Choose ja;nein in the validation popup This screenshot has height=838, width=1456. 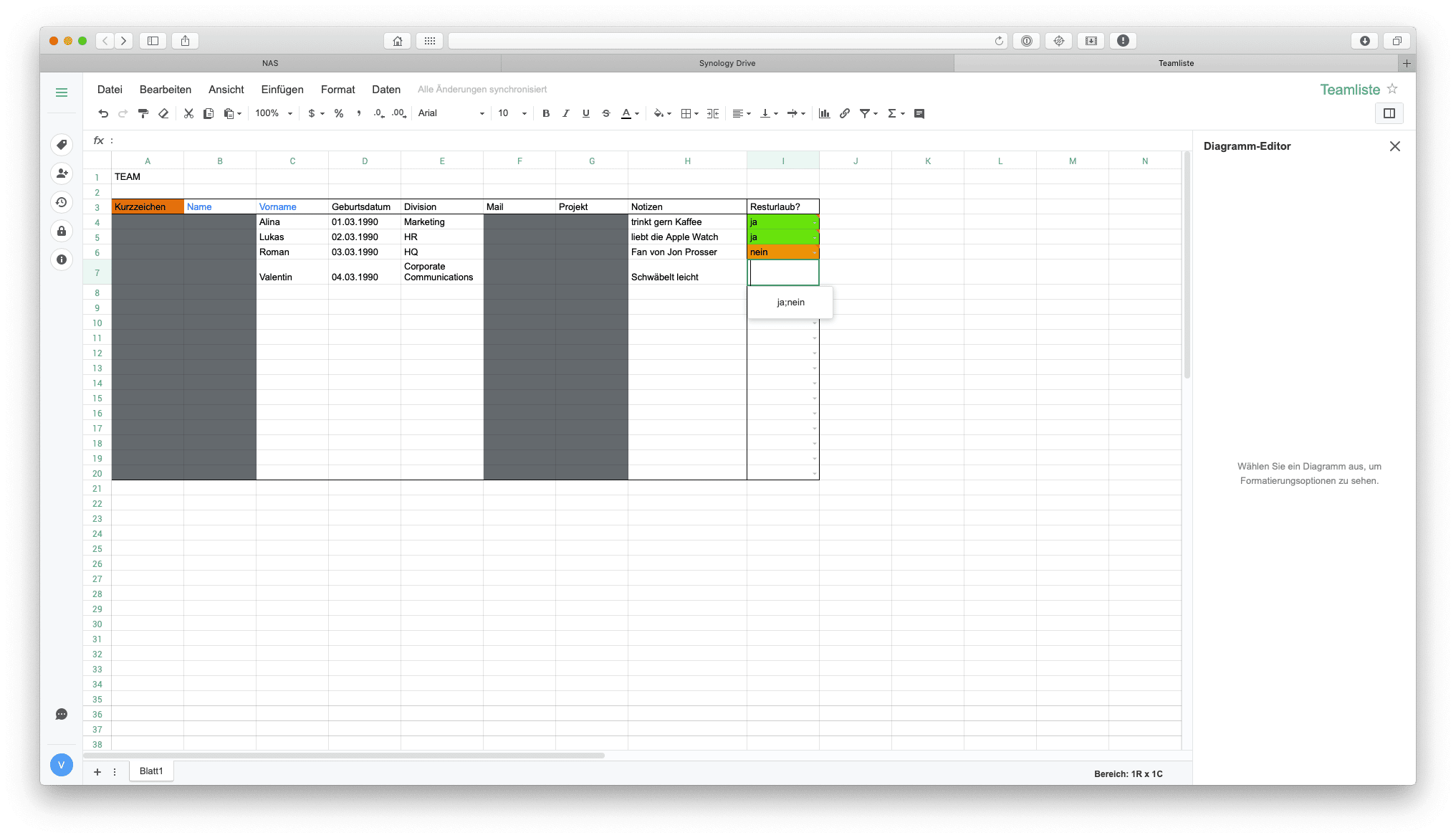[790, 303]
